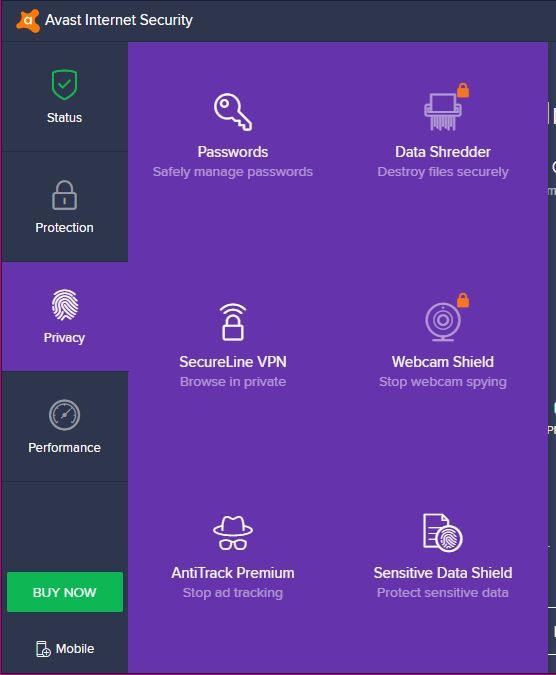Click 'Stop ad tracking' subtitle
This screenshot has height=675, width=556.
pyautogui.click(x=233, y=593)
